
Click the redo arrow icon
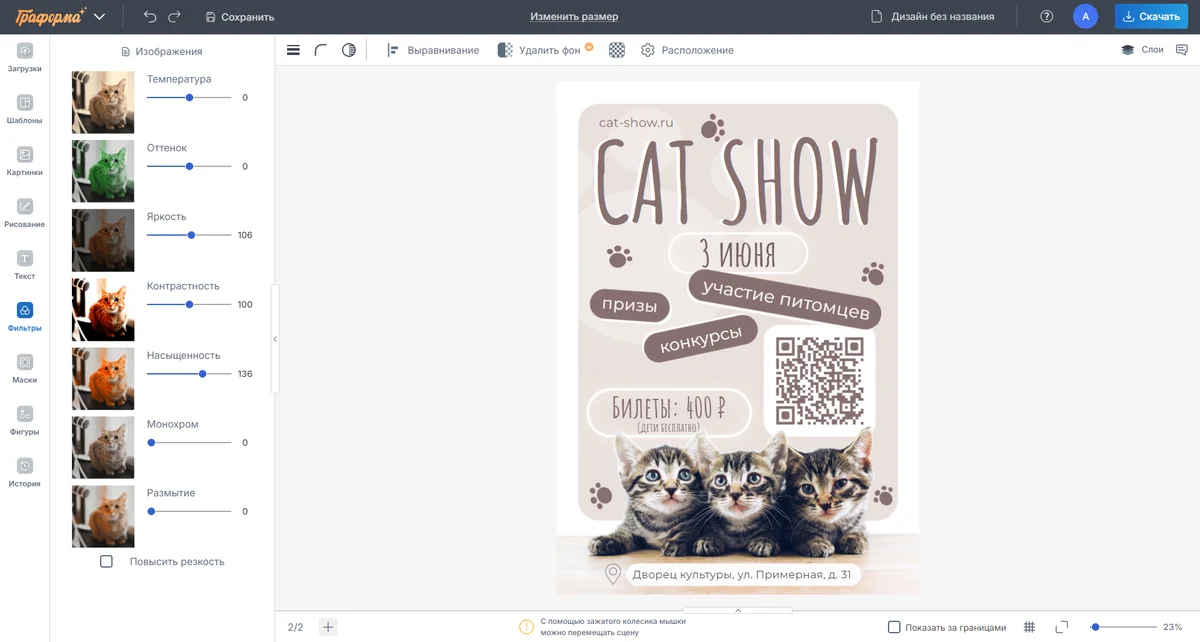(175, 17)
